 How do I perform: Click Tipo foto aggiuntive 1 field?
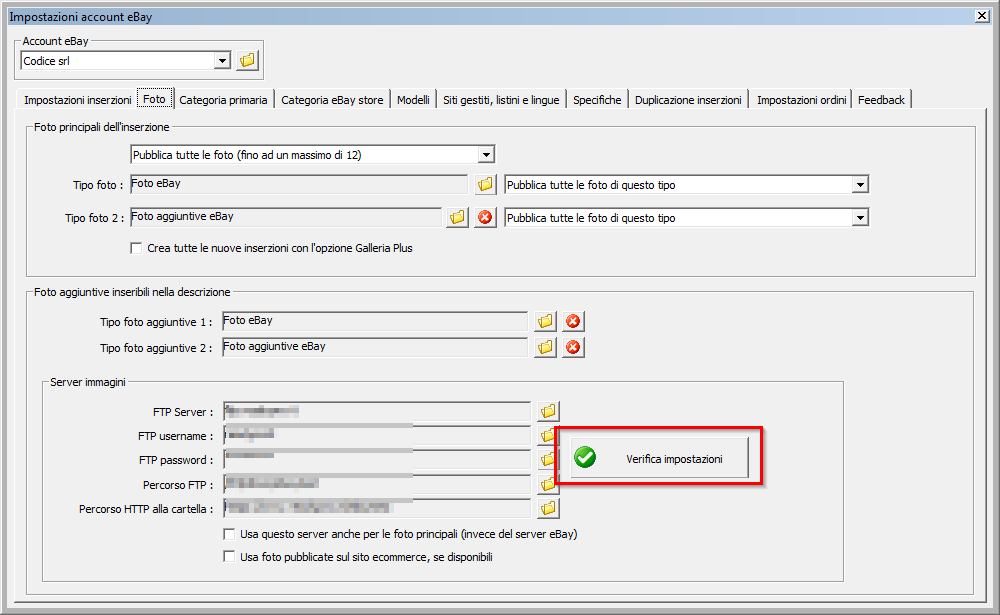(x=375, y=321)
